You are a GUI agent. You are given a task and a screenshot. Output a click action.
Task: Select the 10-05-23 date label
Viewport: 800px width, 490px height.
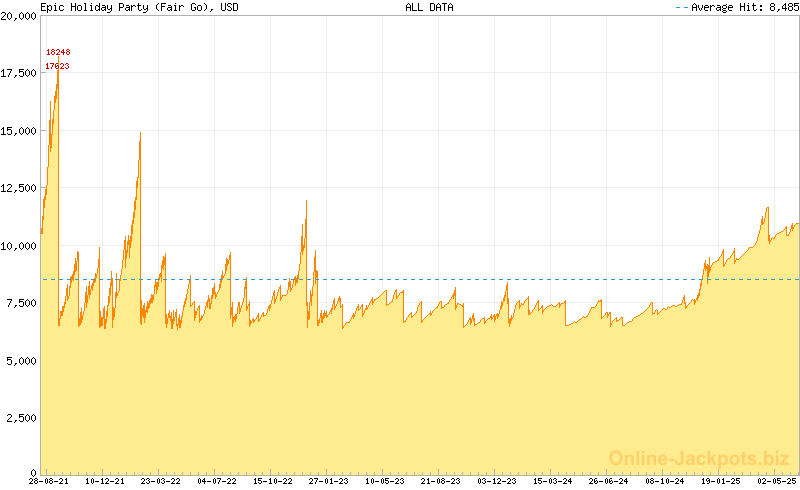tap(383, 481)
